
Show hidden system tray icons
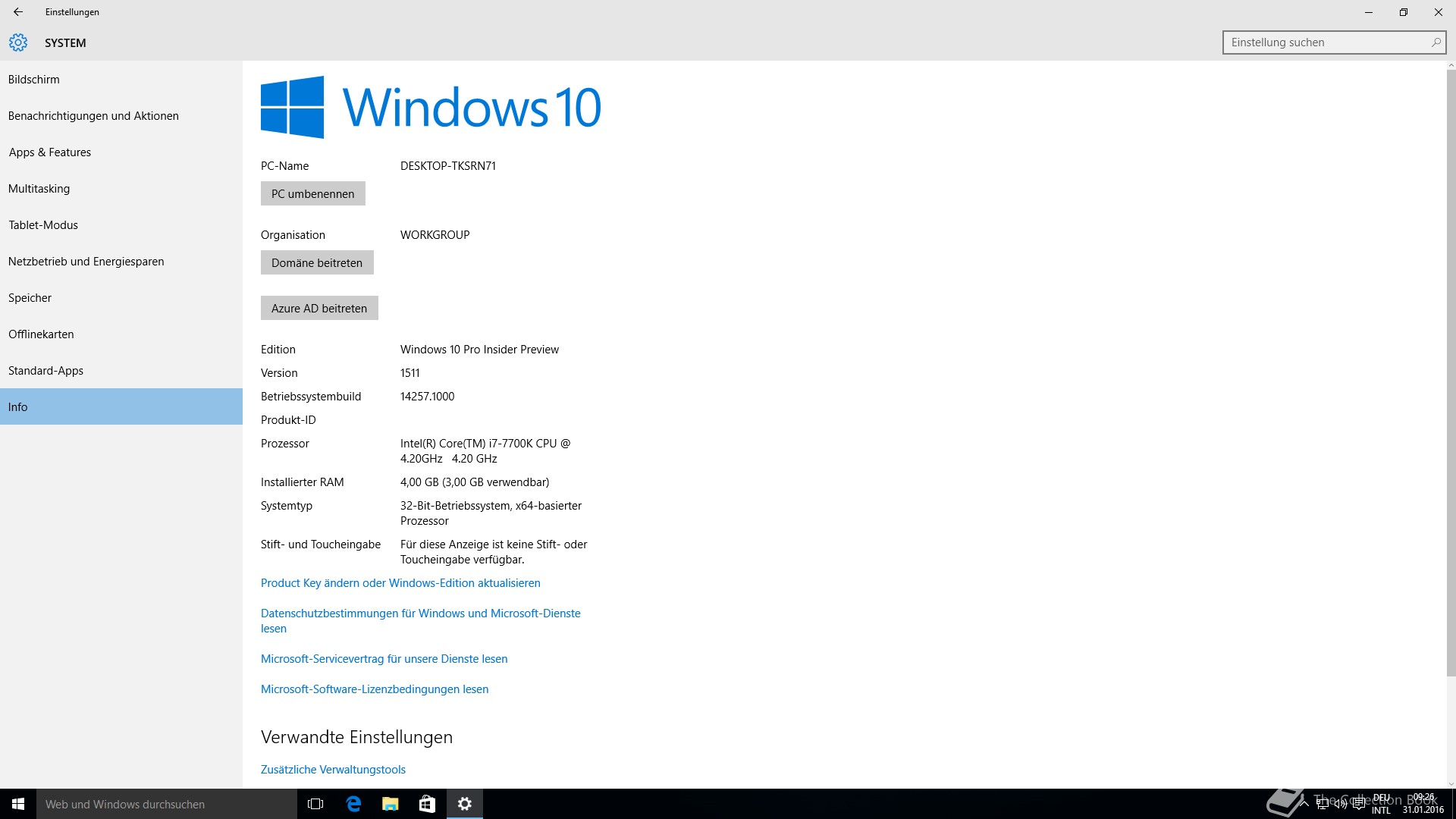tap(1304, 804)
